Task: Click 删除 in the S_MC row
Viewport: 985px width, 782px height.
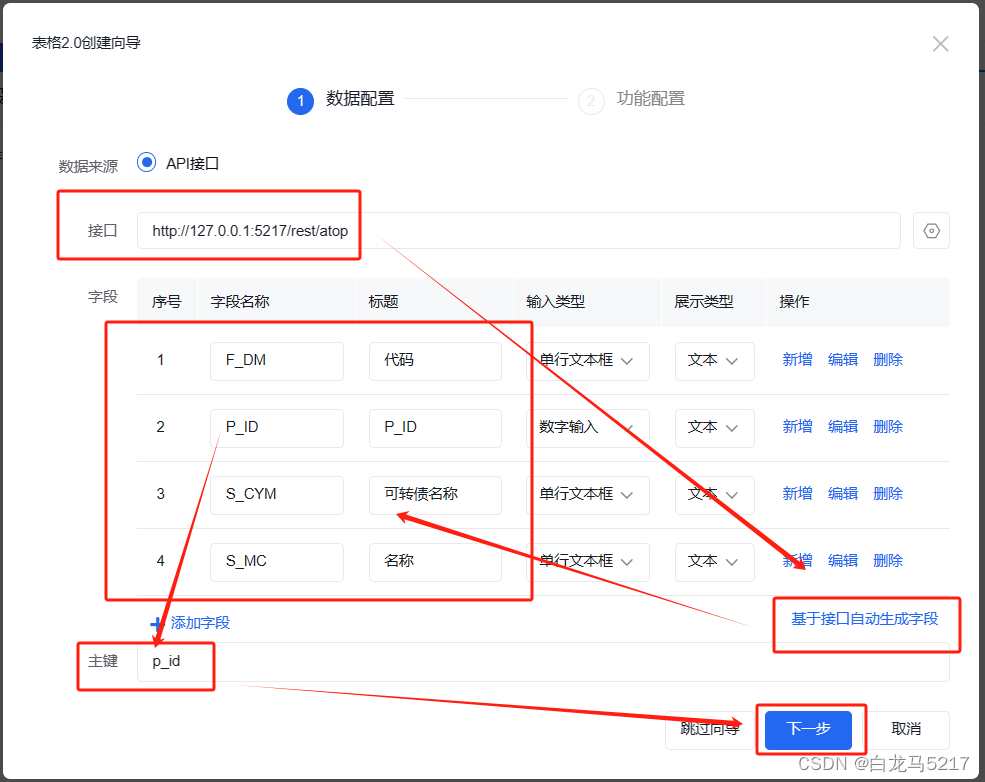Action: [887, 560]
